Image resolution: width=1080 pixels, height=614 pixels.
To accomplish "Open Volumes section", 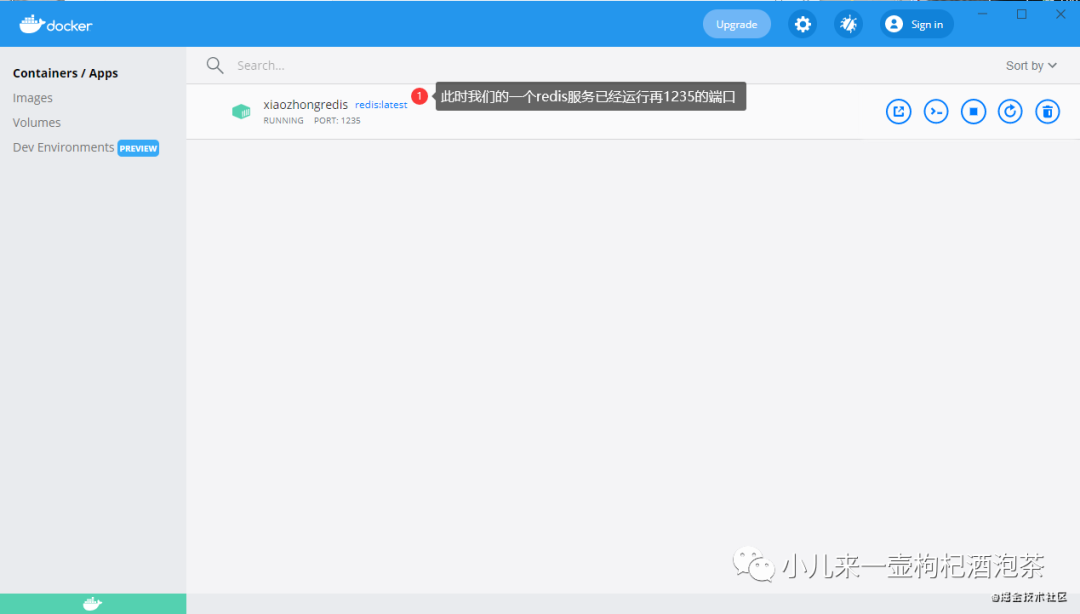I will [37, 123].
